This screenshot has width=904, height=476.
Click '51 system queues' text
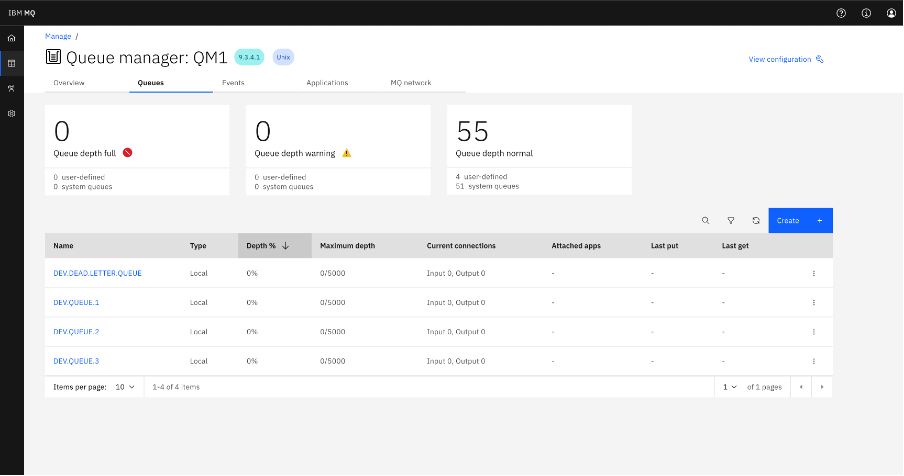click(487, 186)
